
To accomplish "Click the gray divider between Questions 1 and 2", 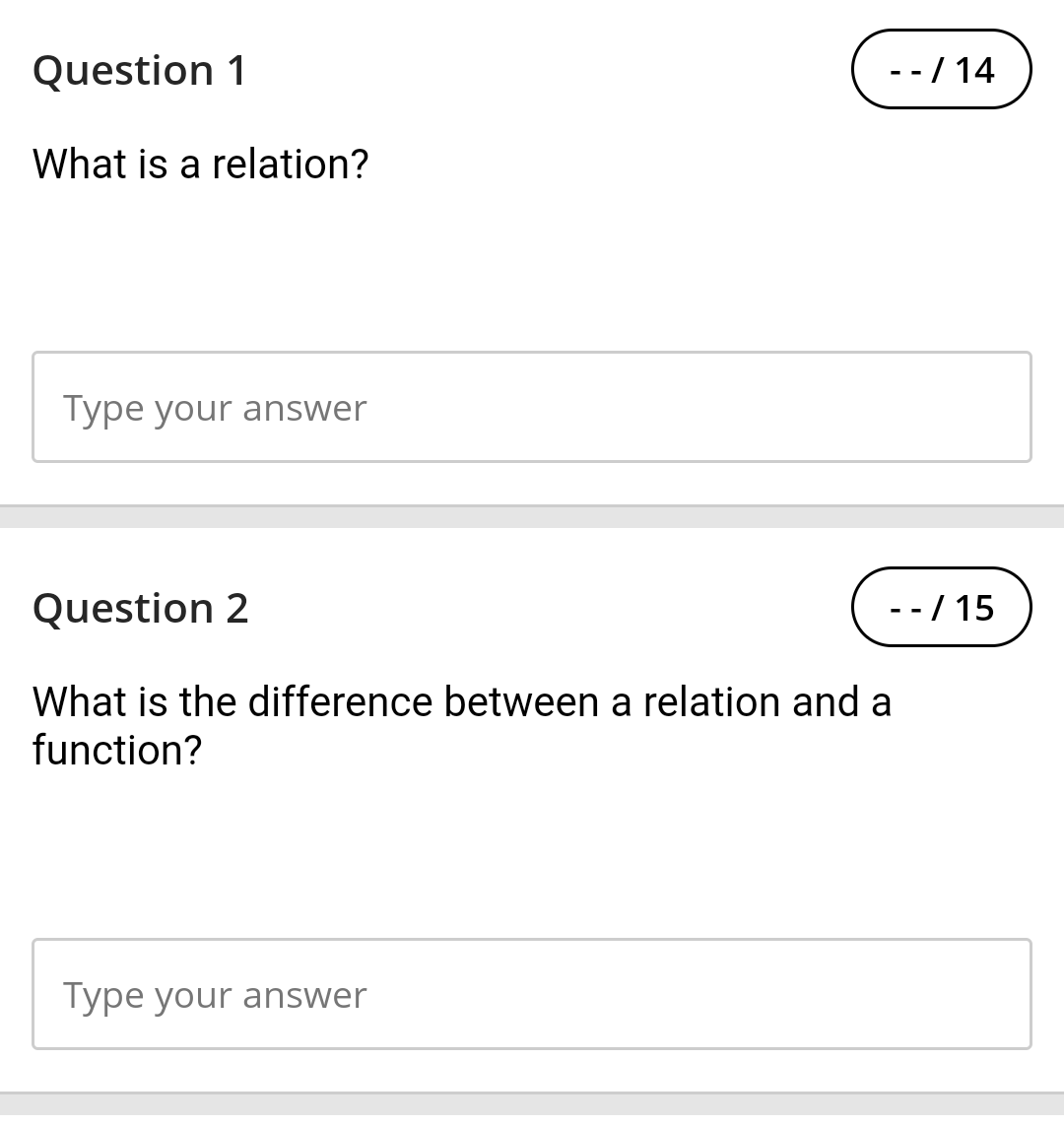I will (532, 517).
